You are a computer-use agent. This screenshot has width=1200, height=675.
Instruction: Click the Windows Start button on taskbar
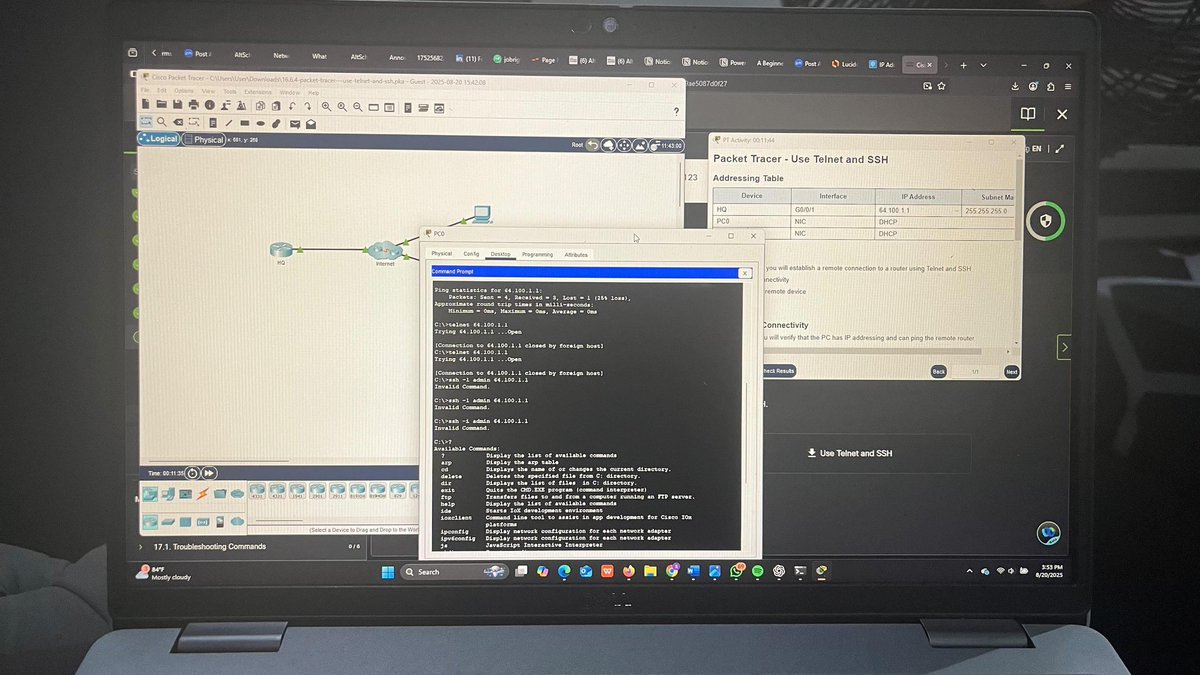coord(386,571)
